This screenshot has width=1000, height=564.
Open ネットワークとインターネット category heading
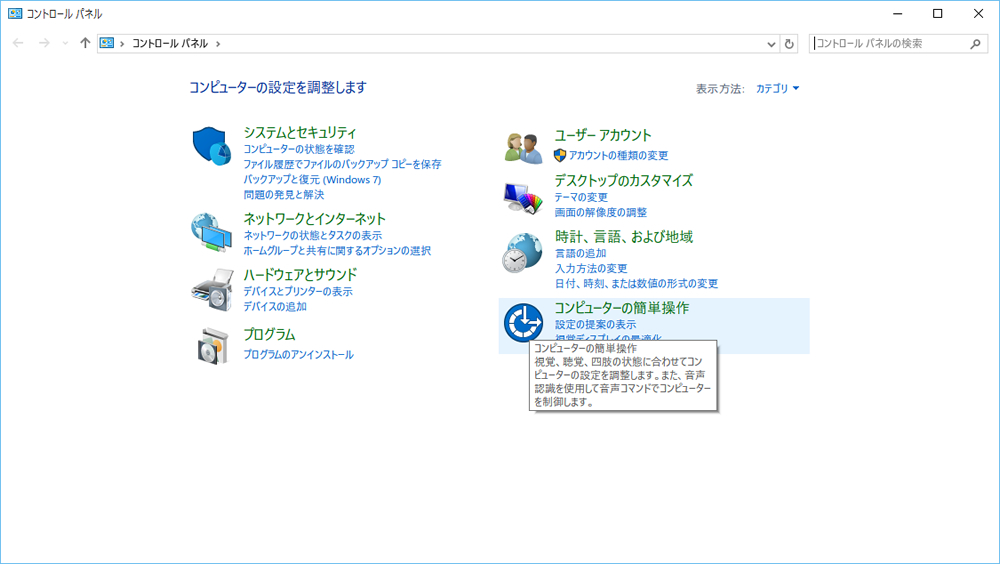(314, 219)
